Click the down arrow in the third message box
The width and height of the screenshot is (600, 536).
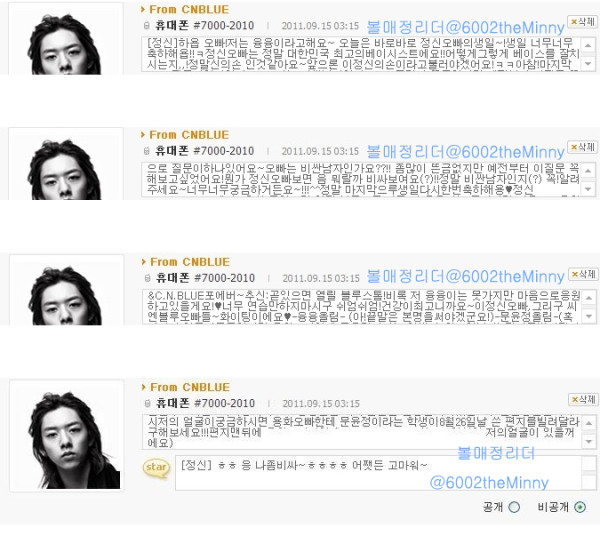589,316
